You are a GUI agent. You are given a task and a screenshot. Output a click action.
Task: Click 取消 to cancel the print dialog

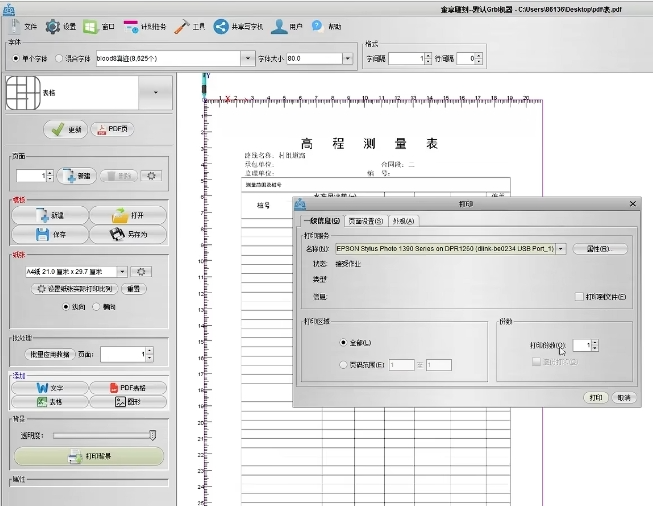tap(623, 397)
